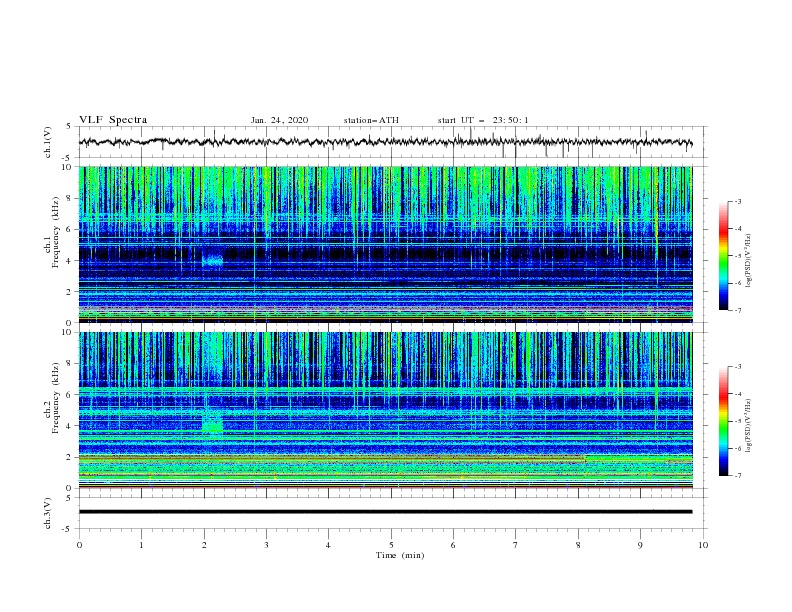This screenshot has height=612, width=792.
Task: Click the "VLF Spectra" plot title
Action: pos(113,120)
